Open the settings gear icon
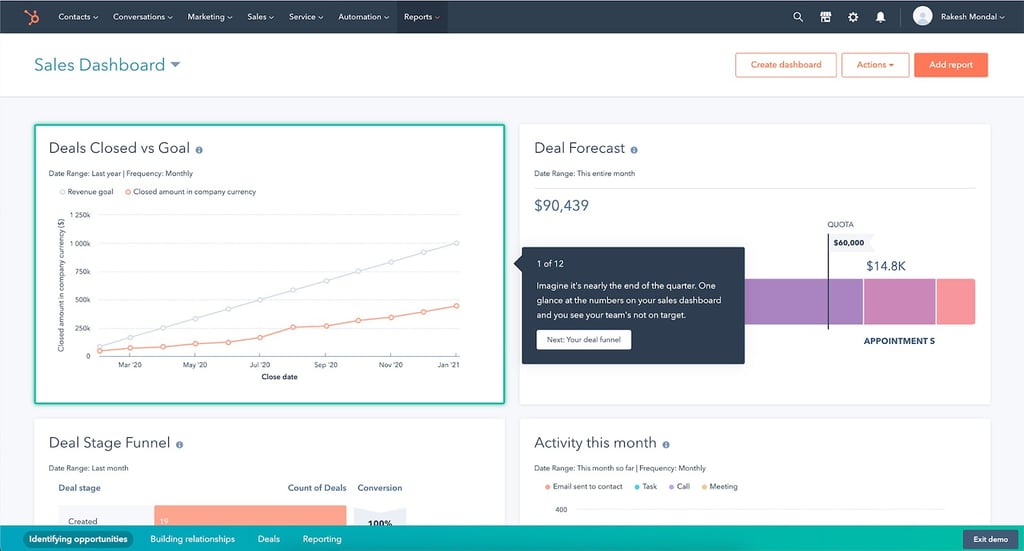1024x551 pixels. [x=853, y=17]
